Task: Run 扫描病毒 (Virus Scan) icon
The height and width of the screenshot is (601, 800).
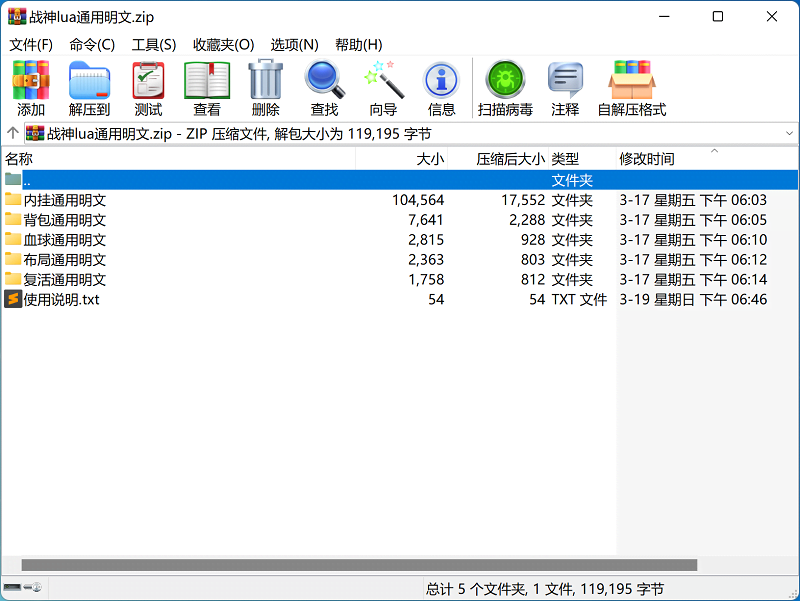Action: point(505,87)
